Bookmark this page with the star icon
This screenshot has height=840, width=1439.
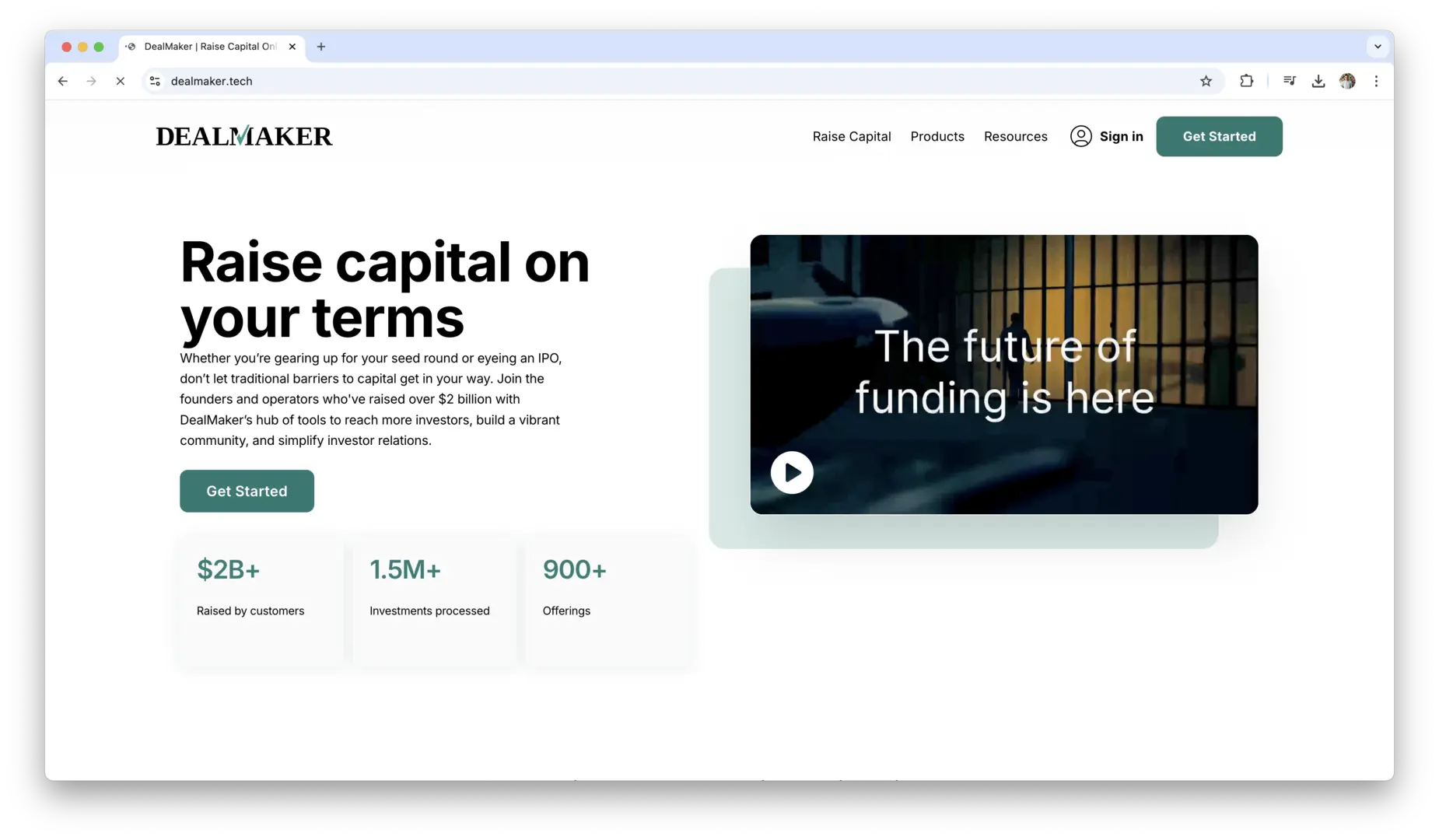(x=1206, y=81)
